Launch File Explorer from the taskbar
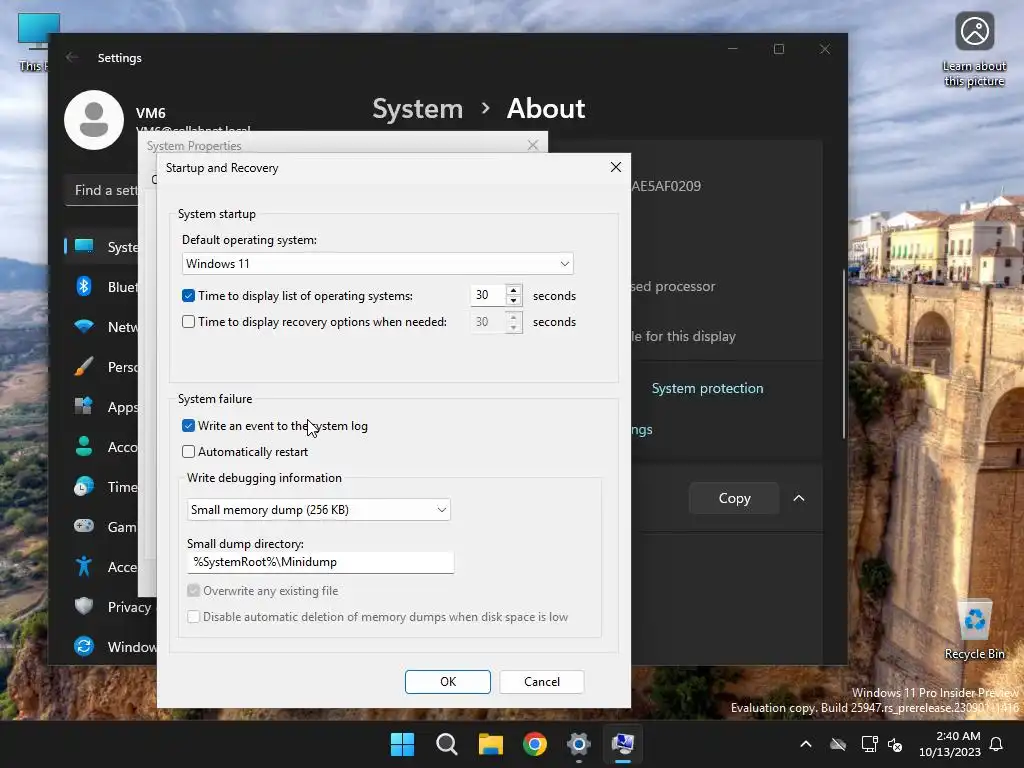1024x768 pixels. pyautogui.click(x=490, y=744)
